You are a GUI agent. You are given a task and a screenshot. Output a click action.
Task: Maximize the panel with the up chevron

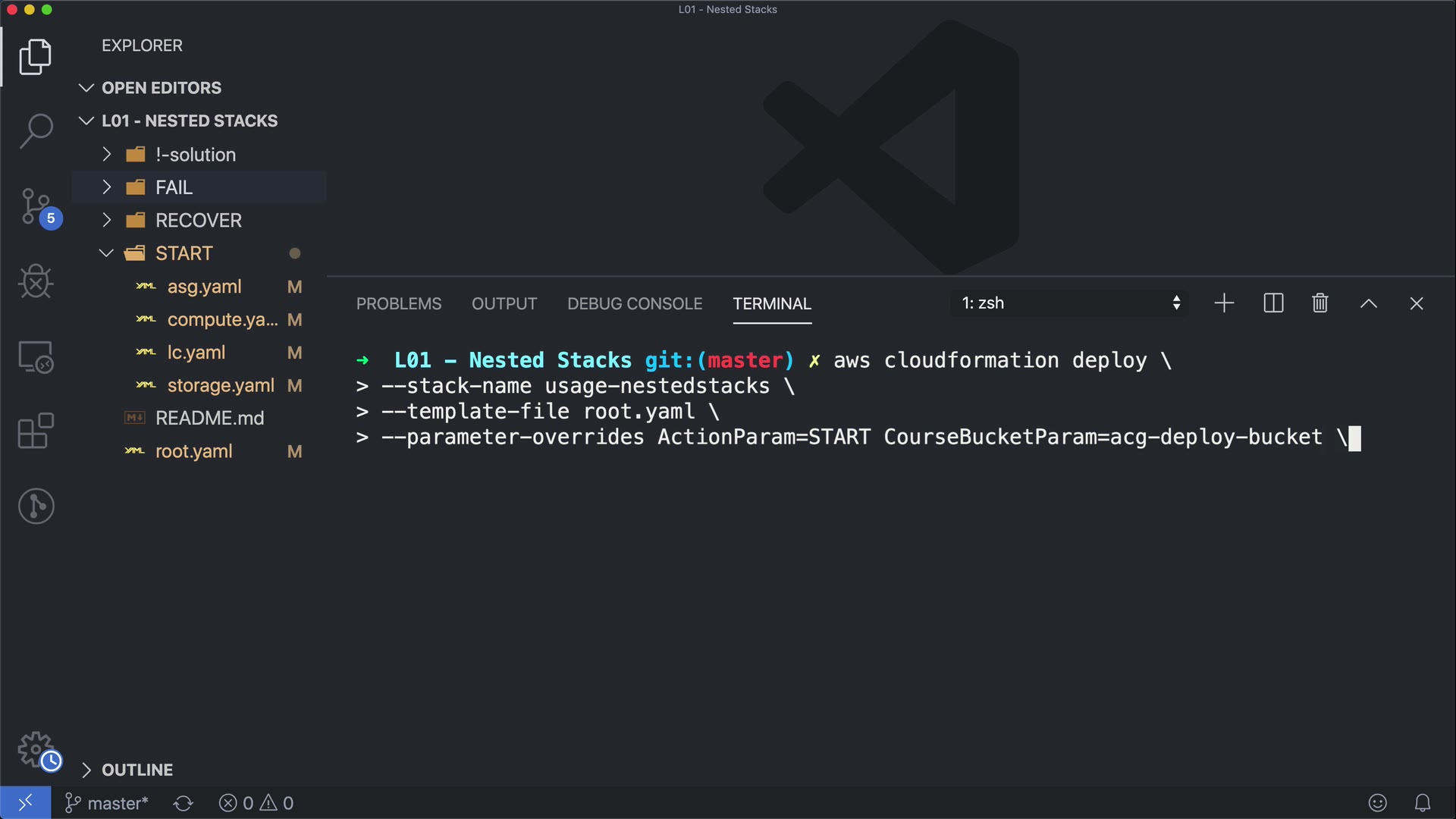[x=1368, y=303]
